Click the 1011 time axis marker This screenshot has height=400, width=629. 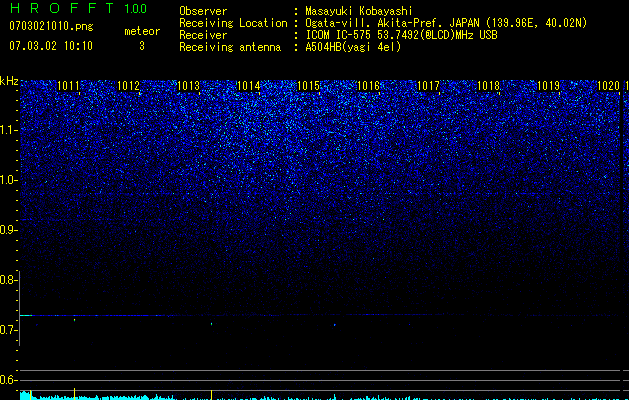point(69,86)
